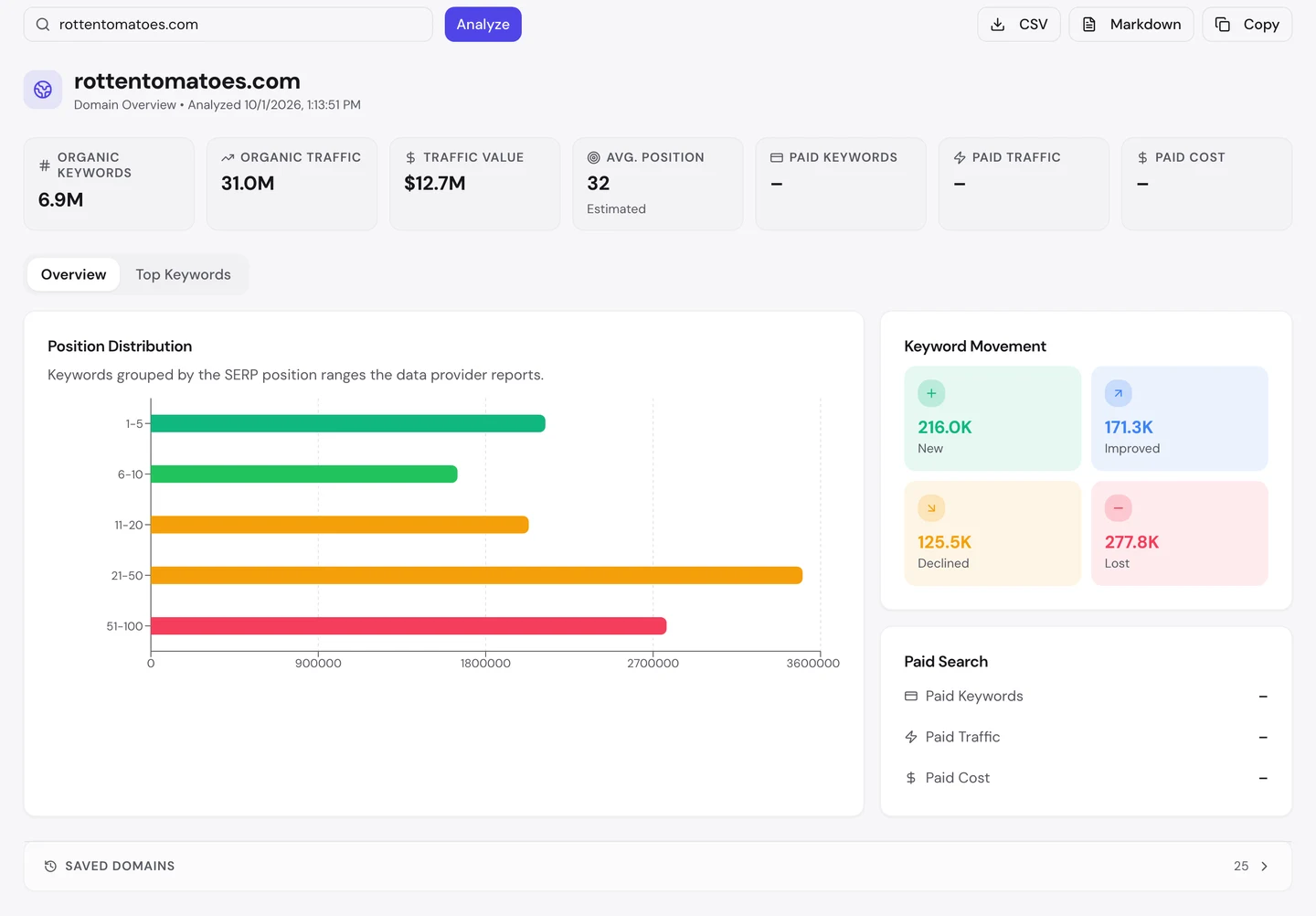This screenshot has width=1316, height=916.
Task: Select the 21-50 position bar
Action: [x=477, y=575]
